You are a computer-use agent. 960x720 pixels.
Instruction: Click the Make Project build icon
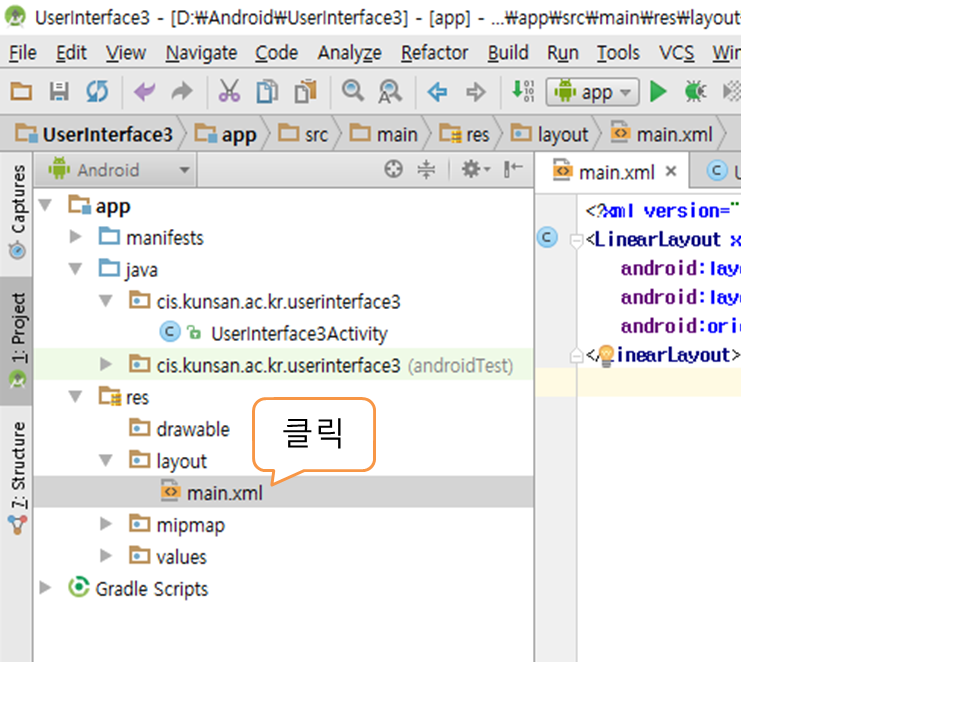point(522,92)
